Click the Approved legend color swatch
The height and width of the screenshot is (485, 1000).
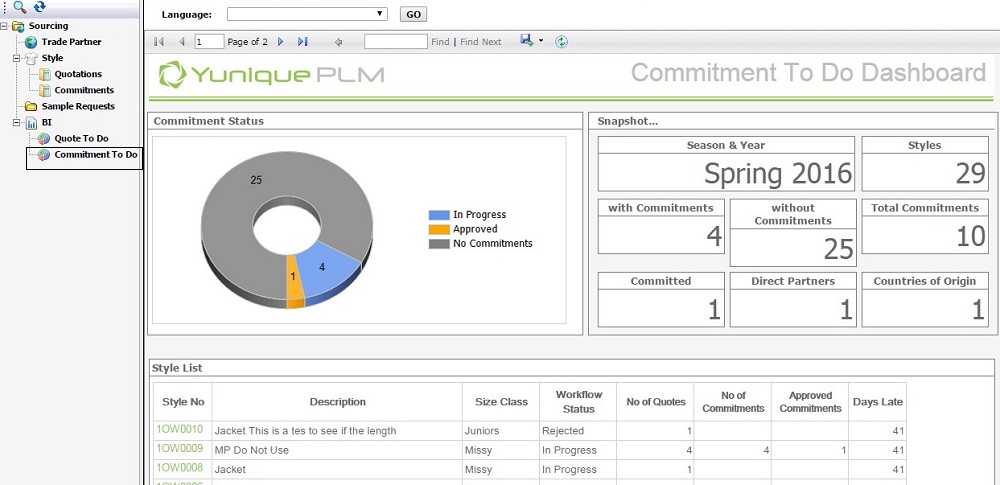[439, 229]
